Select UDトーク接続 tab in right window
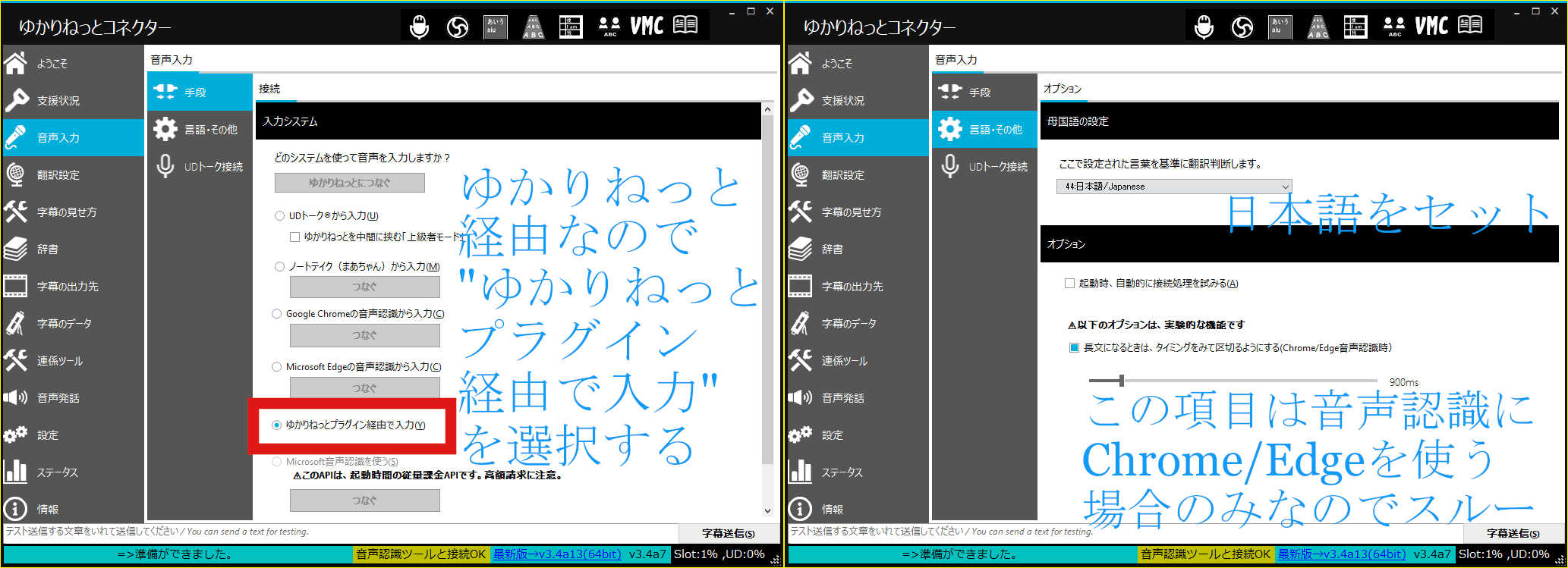The width and height of the screenshot is (1568, 568). tap(984, 166)
